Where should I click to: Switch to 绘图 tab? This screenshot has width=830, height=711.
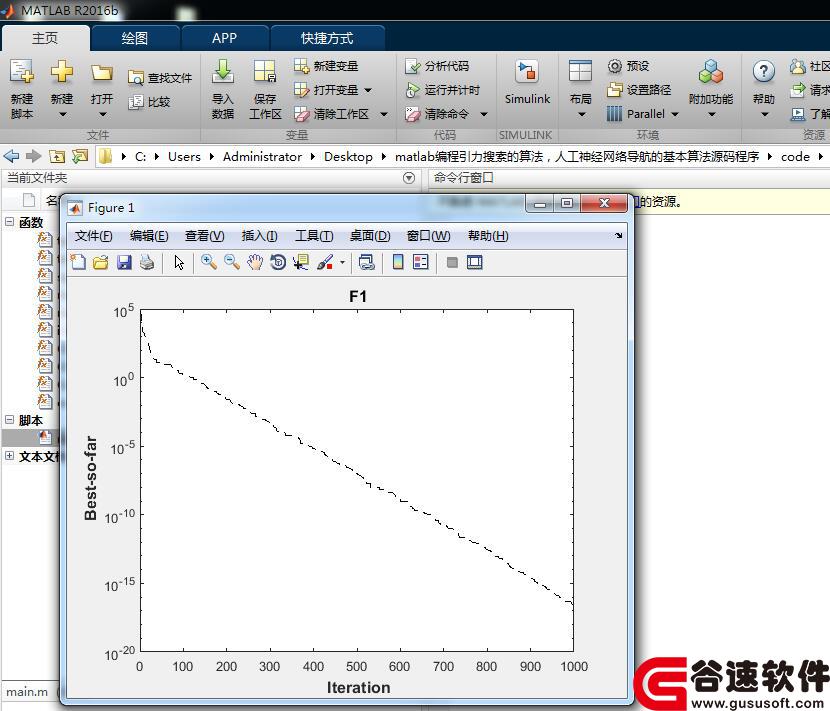135,38
